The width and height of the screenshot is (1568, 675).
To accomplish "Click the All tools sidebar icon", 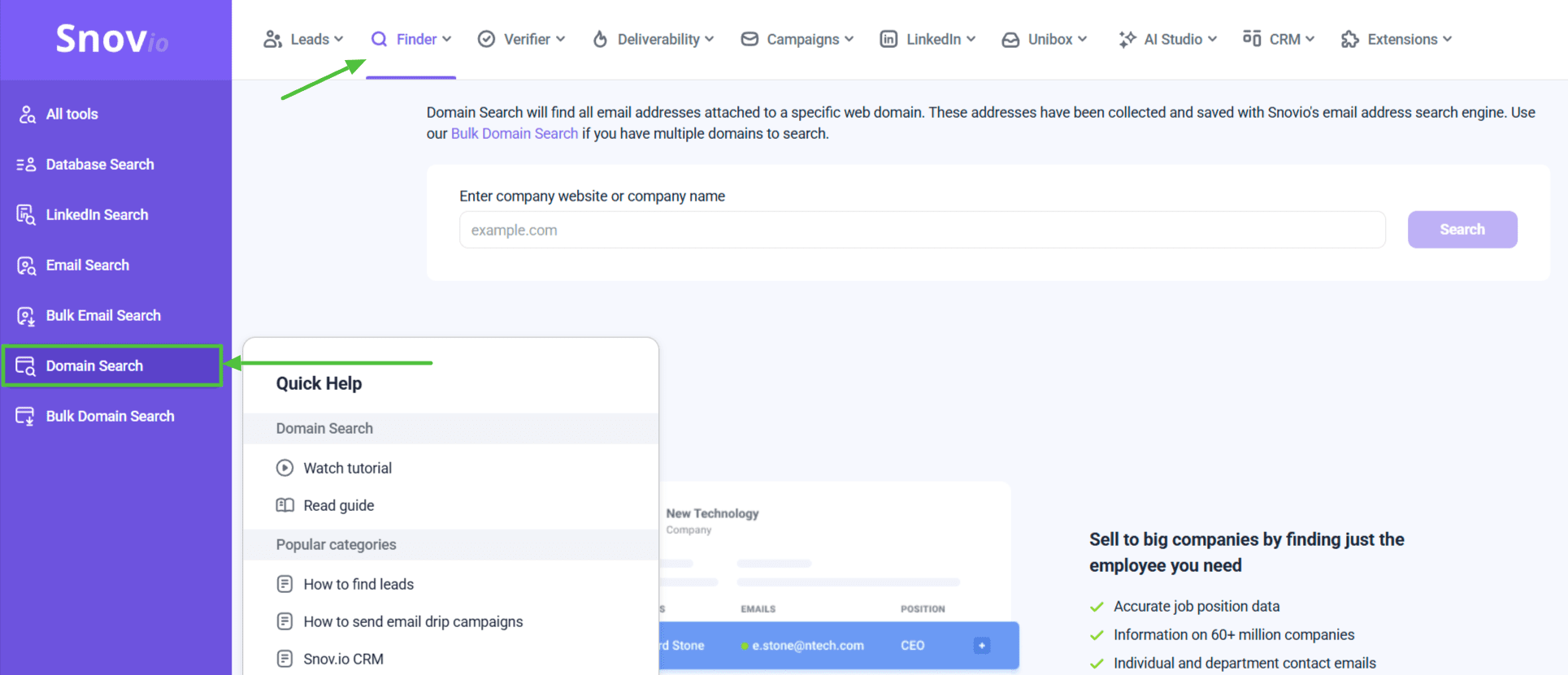I will [x=27, y=115].
